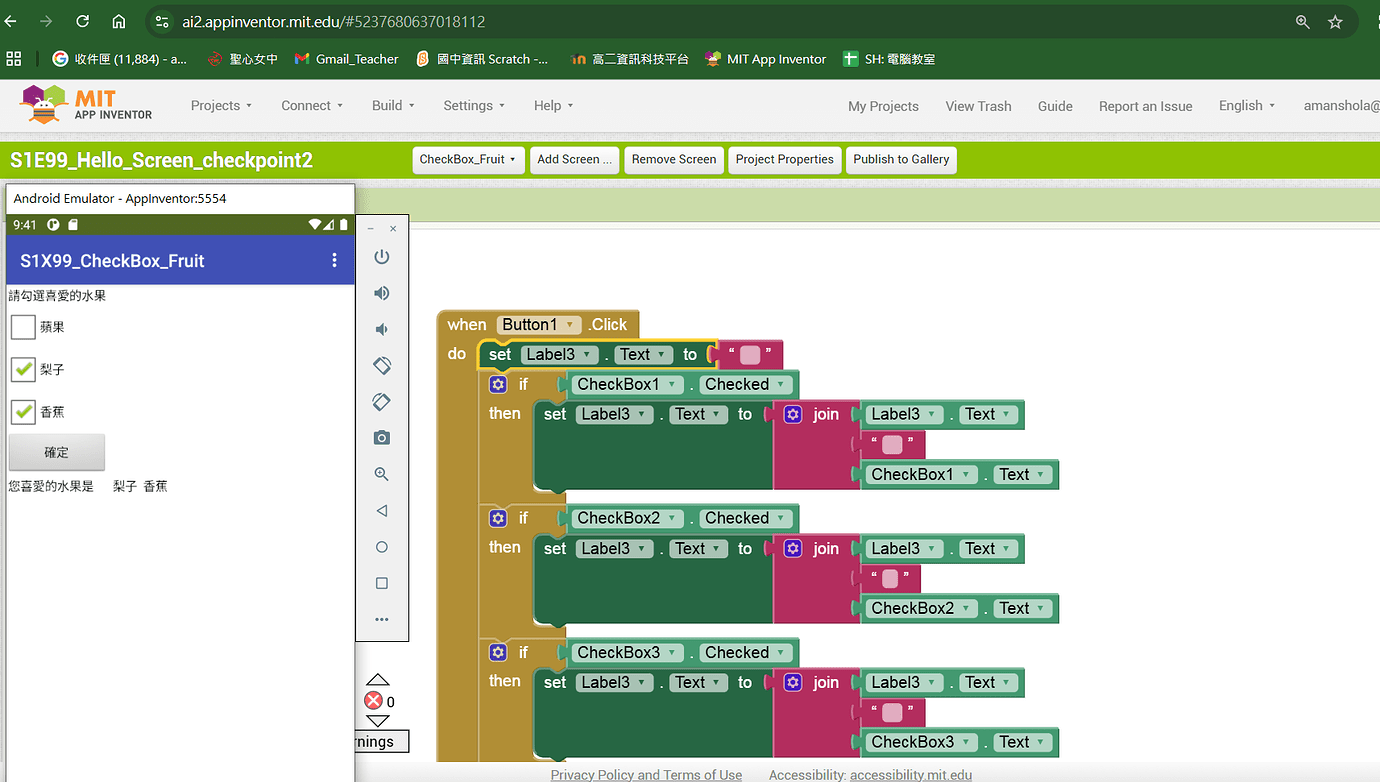
Task: Take a screenshot with the emulator camera icon
Action: 381,437
